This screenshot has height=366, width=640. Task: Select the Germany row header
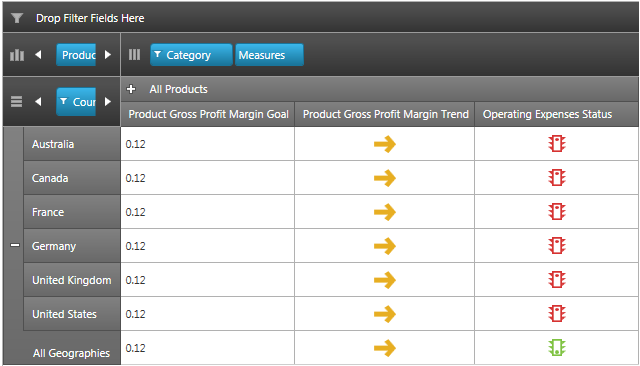[x=72, y=246]
